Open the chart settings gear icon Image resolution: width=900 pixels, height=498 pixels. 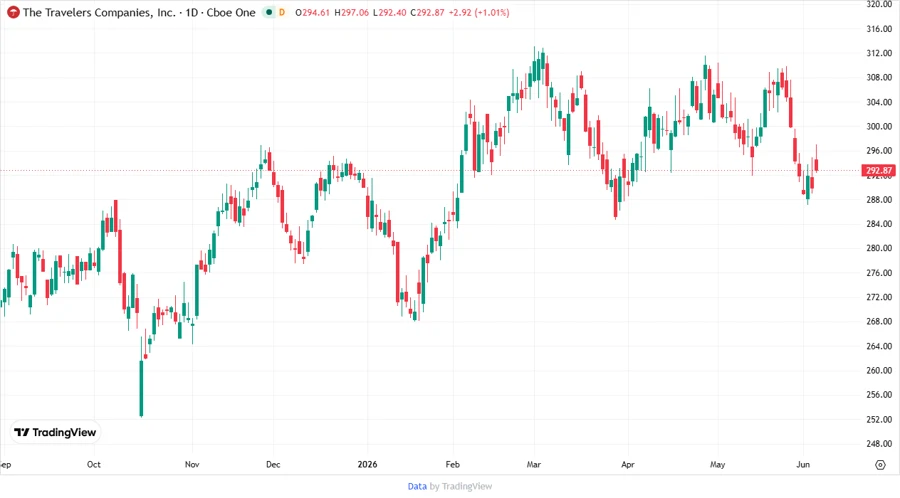(880, 465)
